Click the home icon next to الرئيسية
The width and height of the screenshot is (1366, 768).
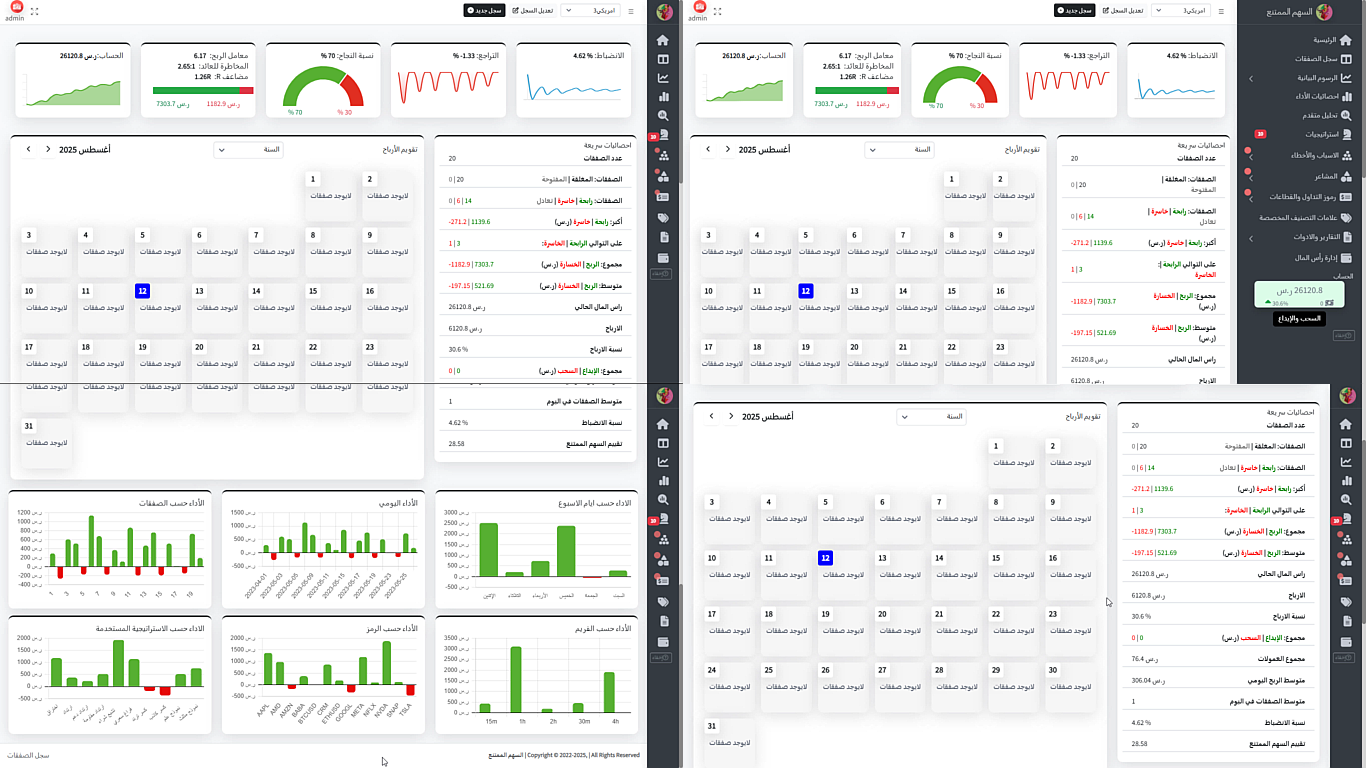pos(1345,40)
